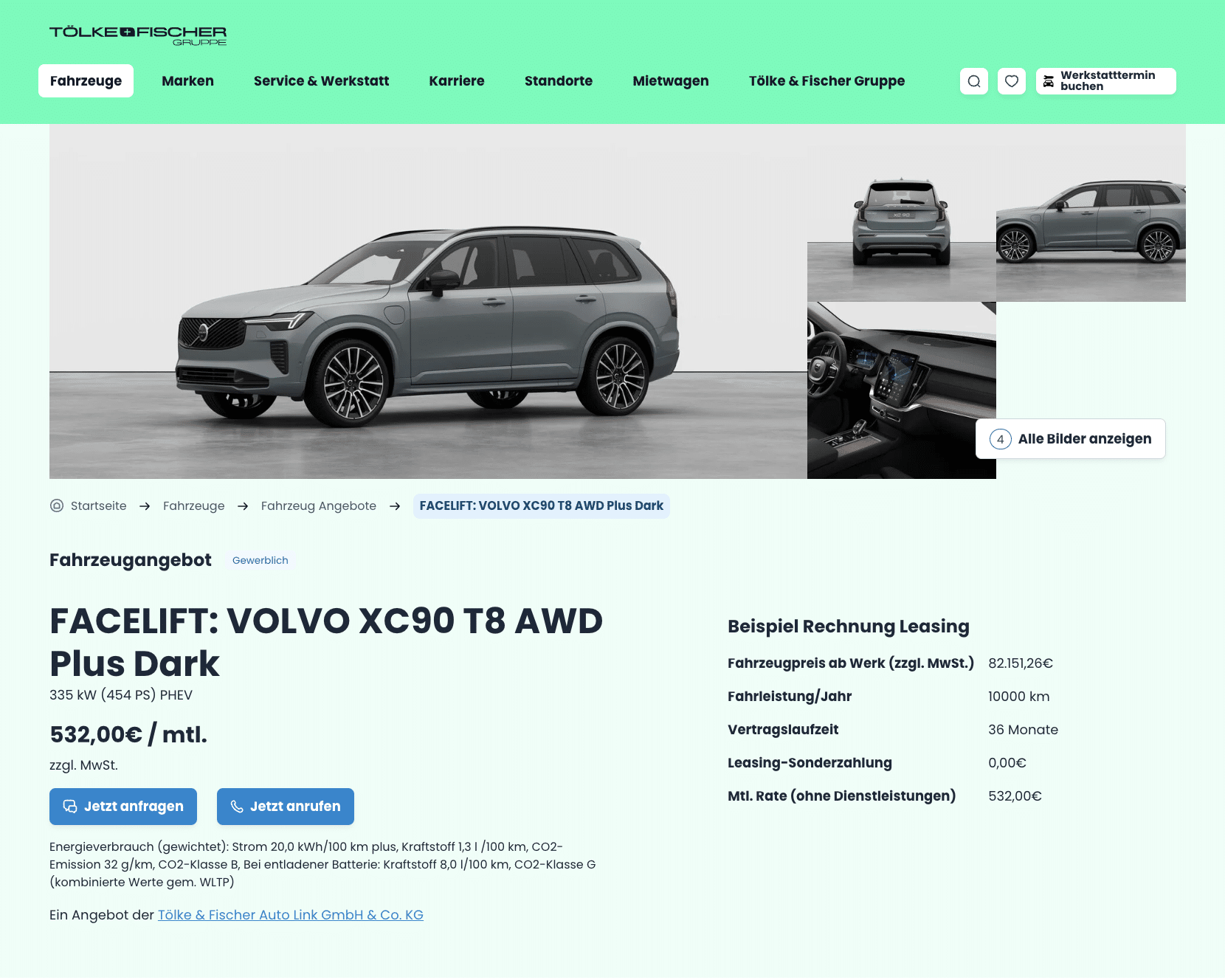Click the car icon for Werkstatttermin buchen

[1049, 81]
